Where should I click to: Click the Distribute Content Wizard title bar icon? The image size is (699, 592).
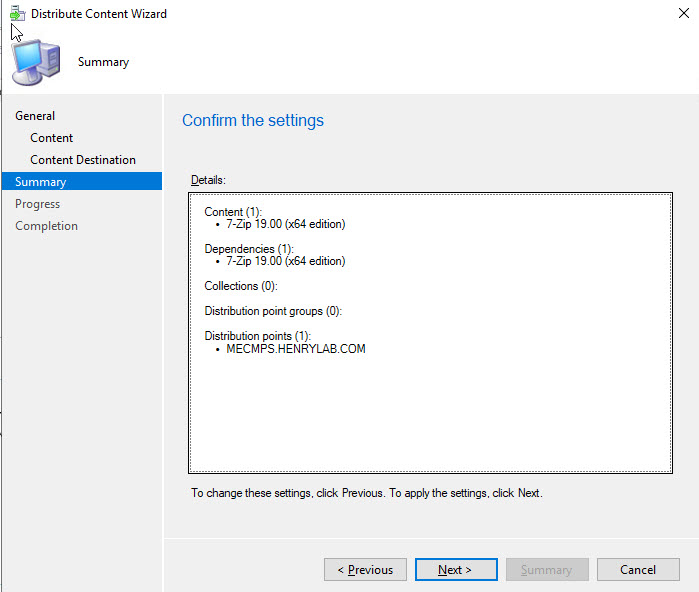[x=16, y=14]
